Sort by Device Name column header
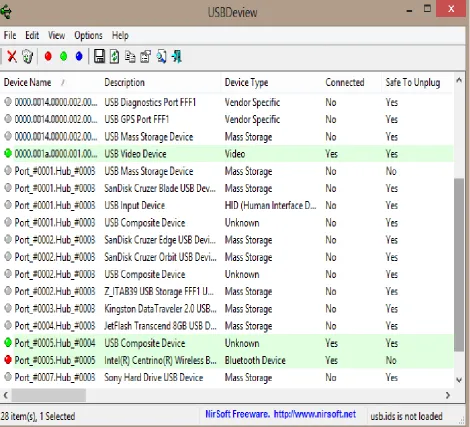The image size is (470, 427). coord(50,82)
